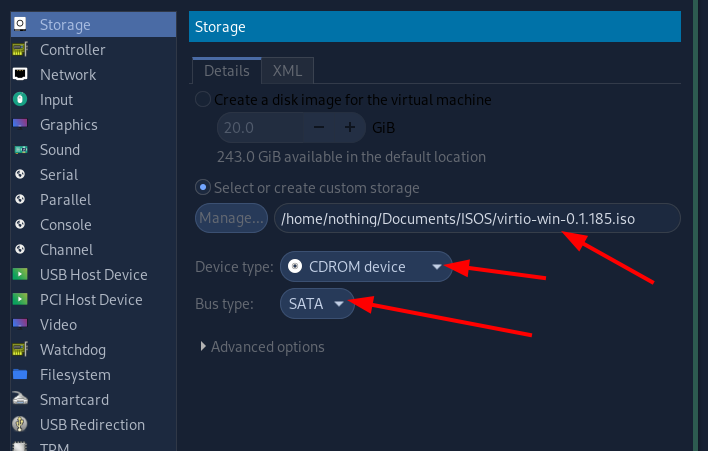Viewport: 708px width, 451px height.
Task: Select 'Create a disk image' radio button
Action: 203,99
